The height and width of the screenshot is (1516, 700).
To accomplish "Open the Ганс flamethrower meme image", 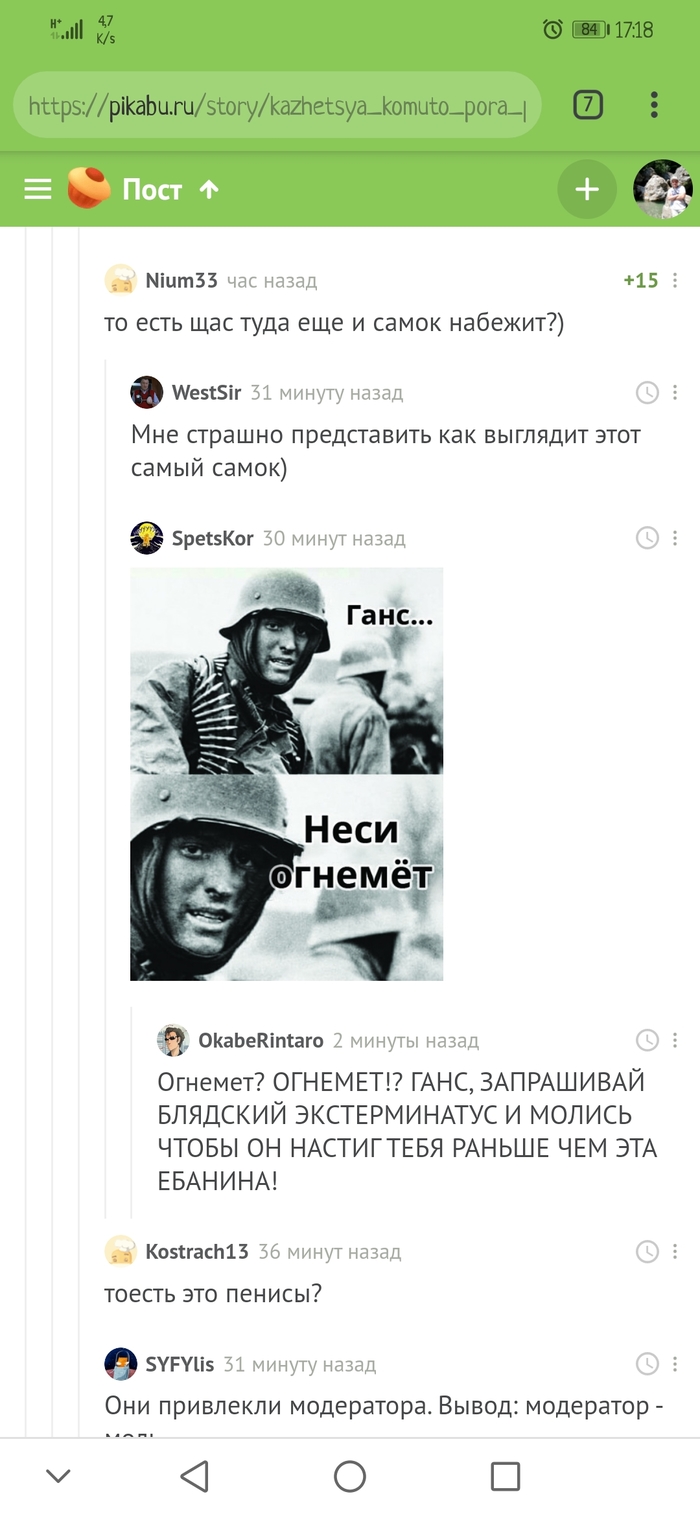I will (x=287, y=774).
